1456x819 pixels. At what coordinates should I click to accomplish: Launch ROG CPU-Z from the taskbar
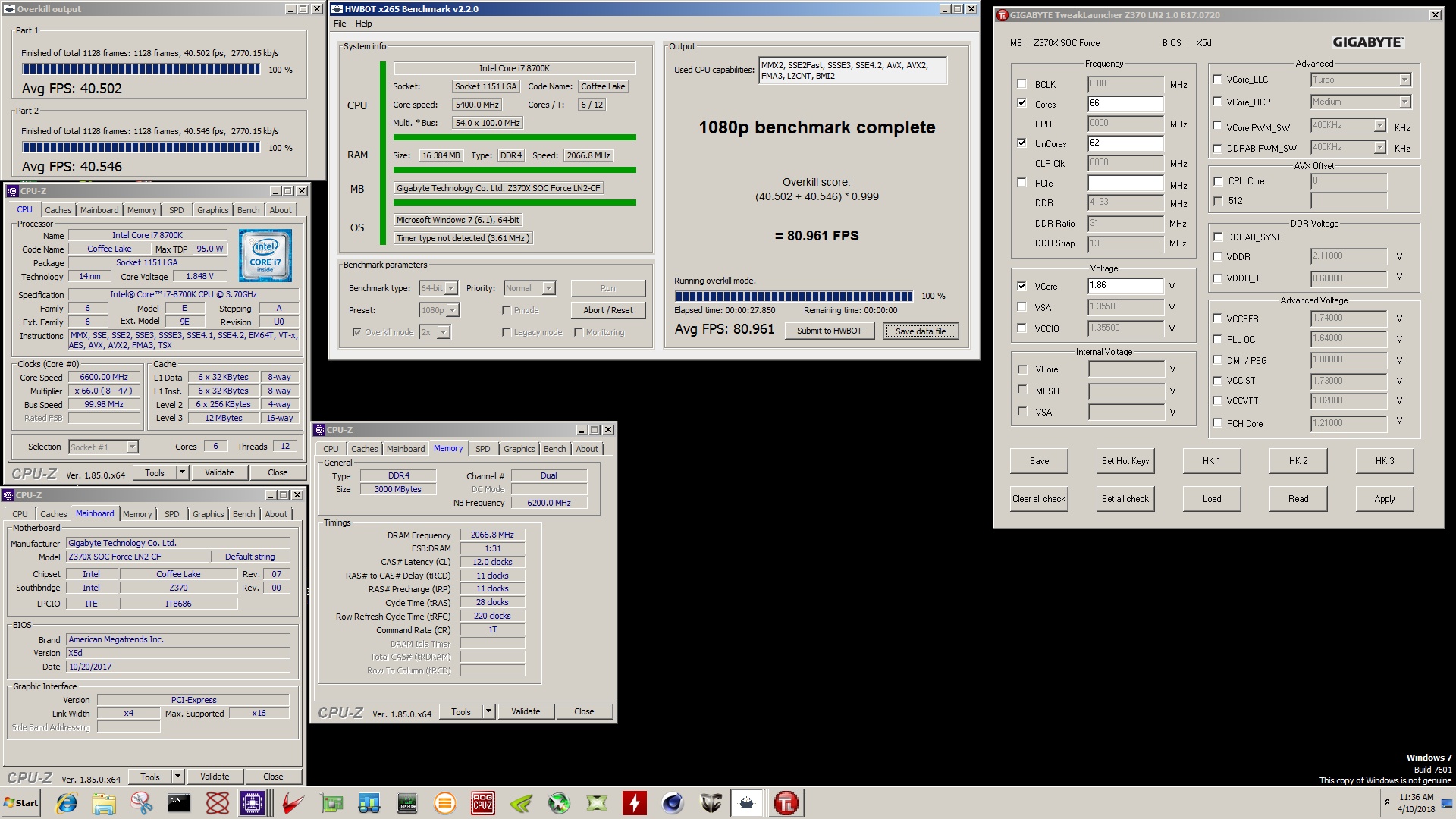(x=483, y=803)
